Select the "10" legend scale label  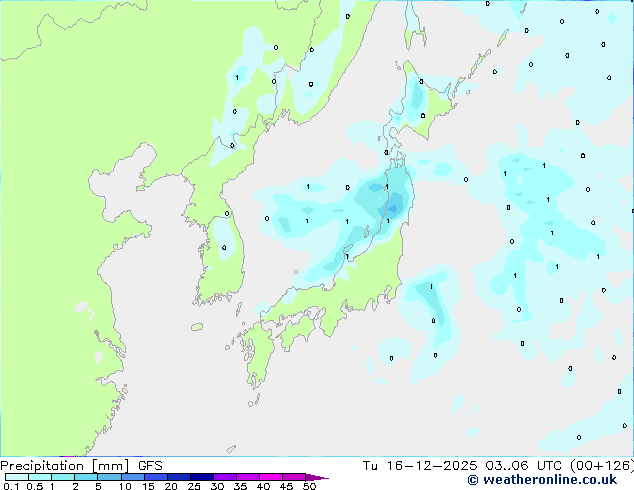[125, 486]
